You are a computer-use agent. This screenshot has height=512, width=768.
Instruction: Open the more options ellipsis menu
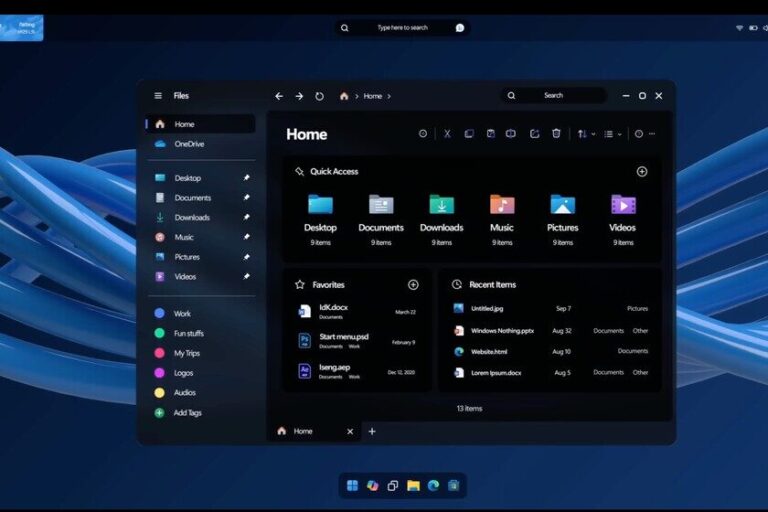[652, 134]
